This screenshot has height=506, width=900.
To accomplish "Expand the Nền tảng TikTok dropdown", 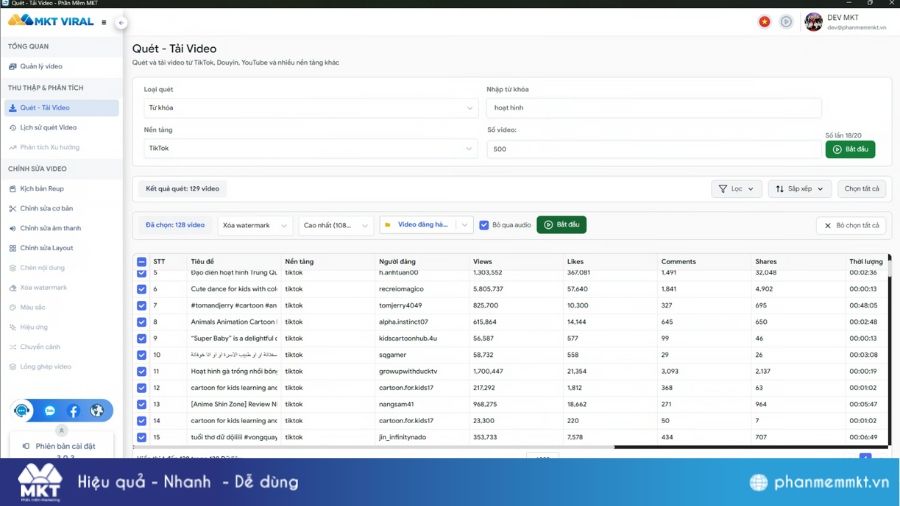I will [x=311, y=149].
